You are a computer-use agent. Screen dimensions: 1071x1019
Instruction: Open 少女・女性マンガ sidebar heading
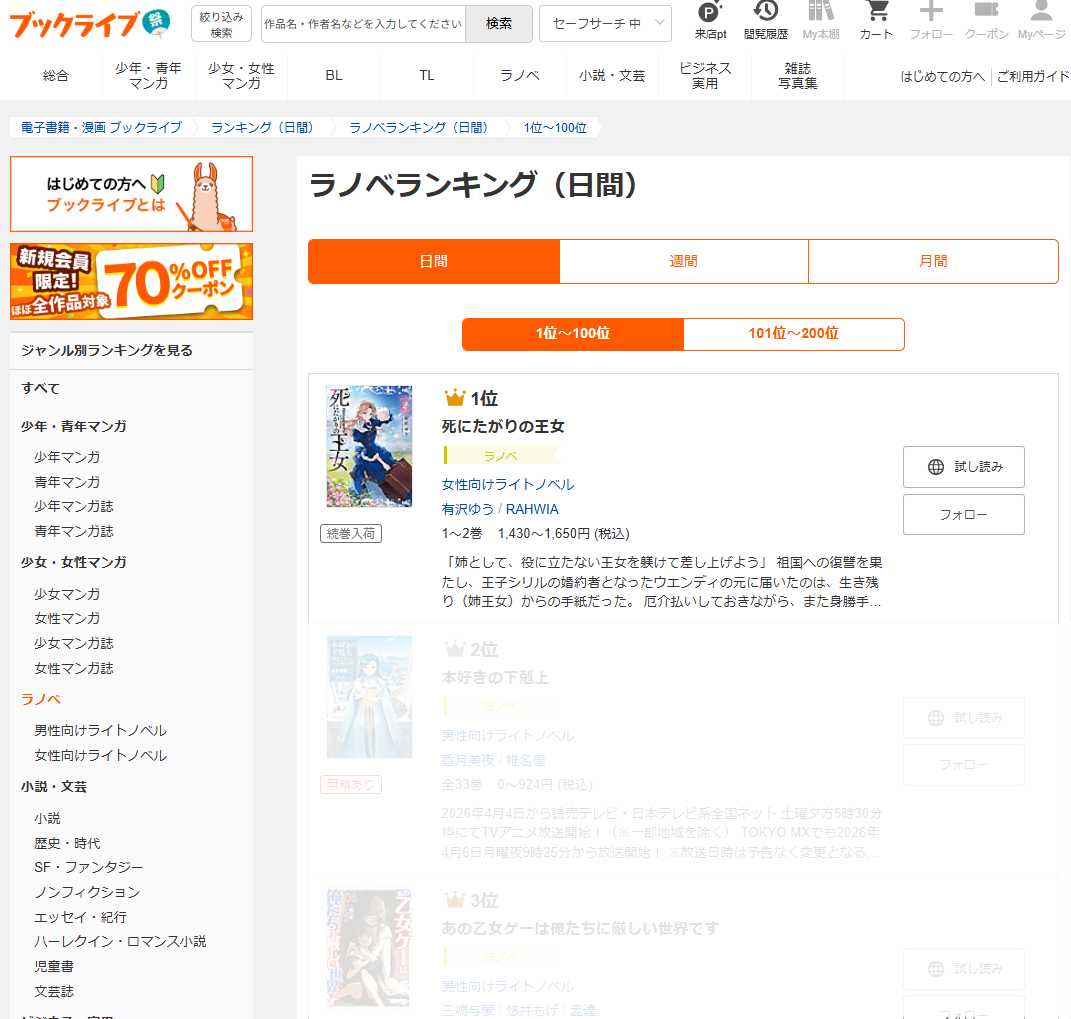[74, 563]
